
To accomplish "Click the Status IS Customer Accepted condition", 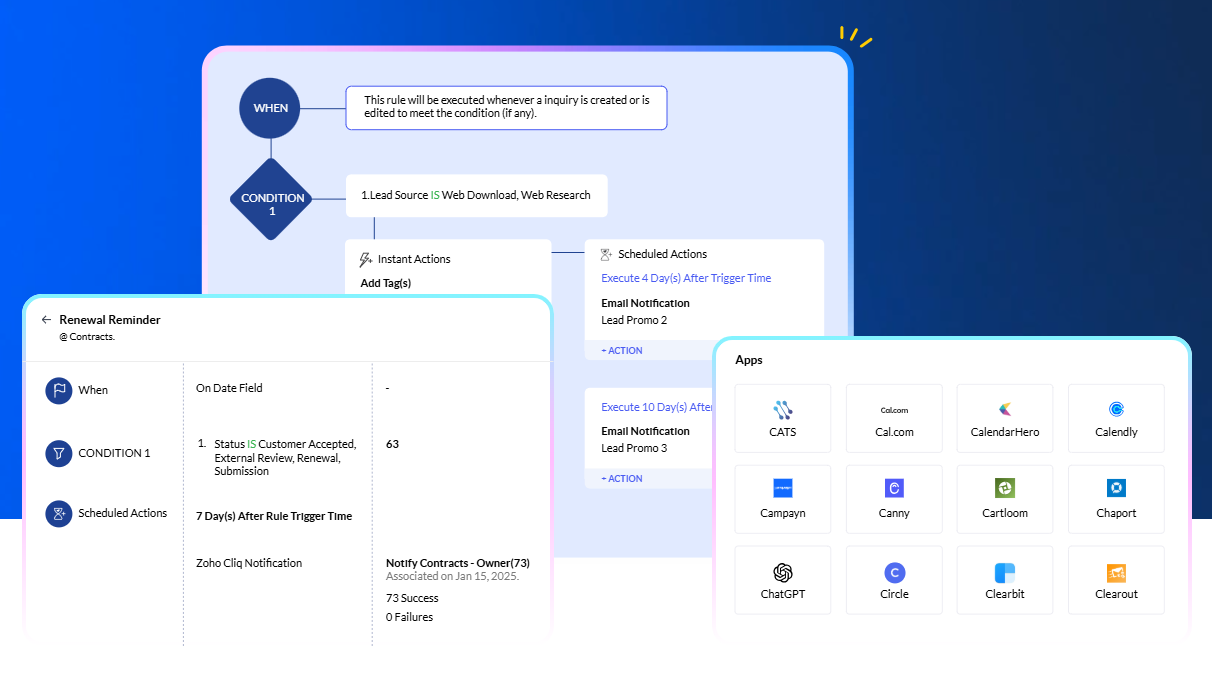I will [285, 457].
